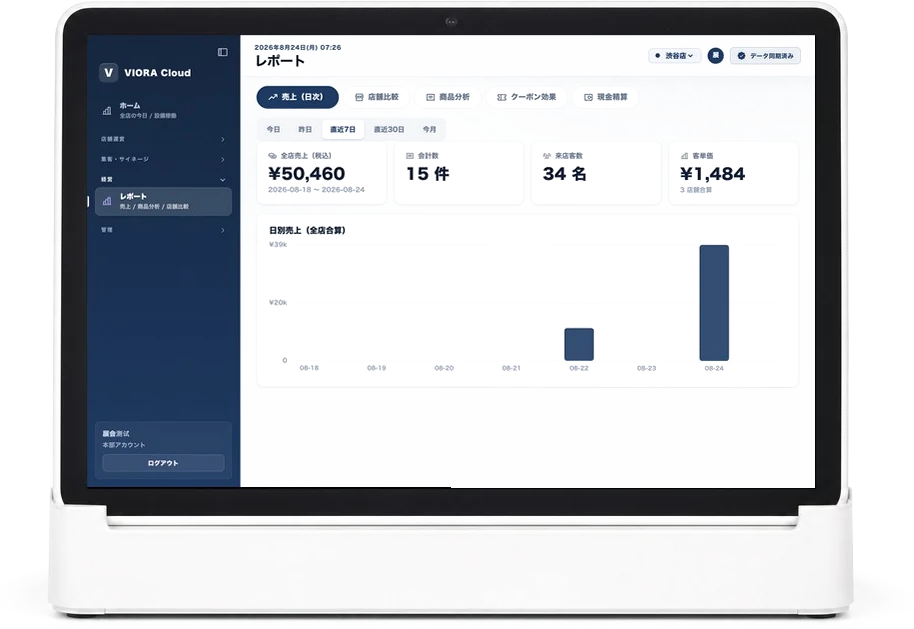
Task: Click the checkmark badge icon beside データ同期済み
Action: [x=741, y=56]
